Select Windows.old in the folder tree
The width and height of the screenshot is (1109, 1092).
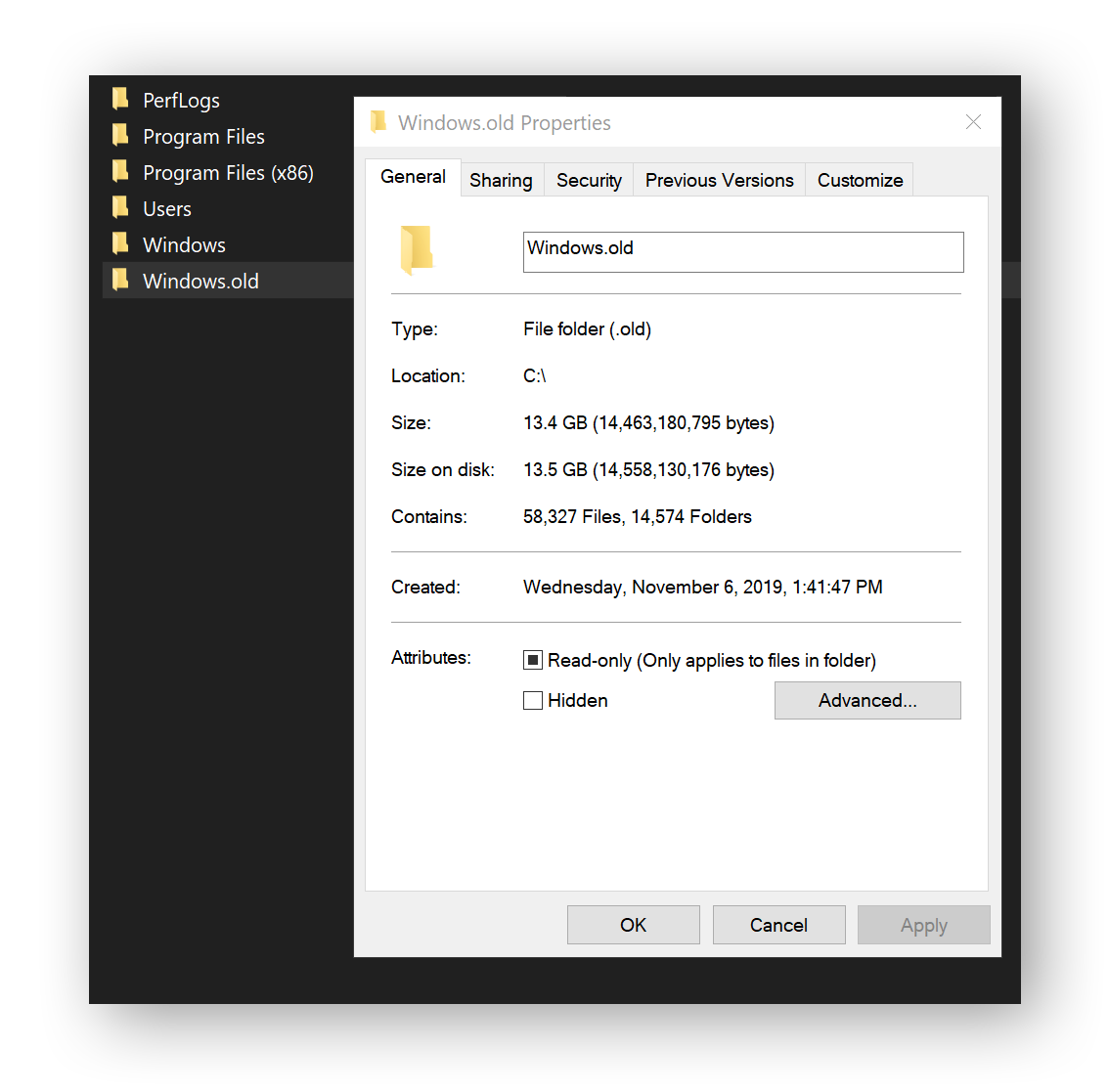200,280
